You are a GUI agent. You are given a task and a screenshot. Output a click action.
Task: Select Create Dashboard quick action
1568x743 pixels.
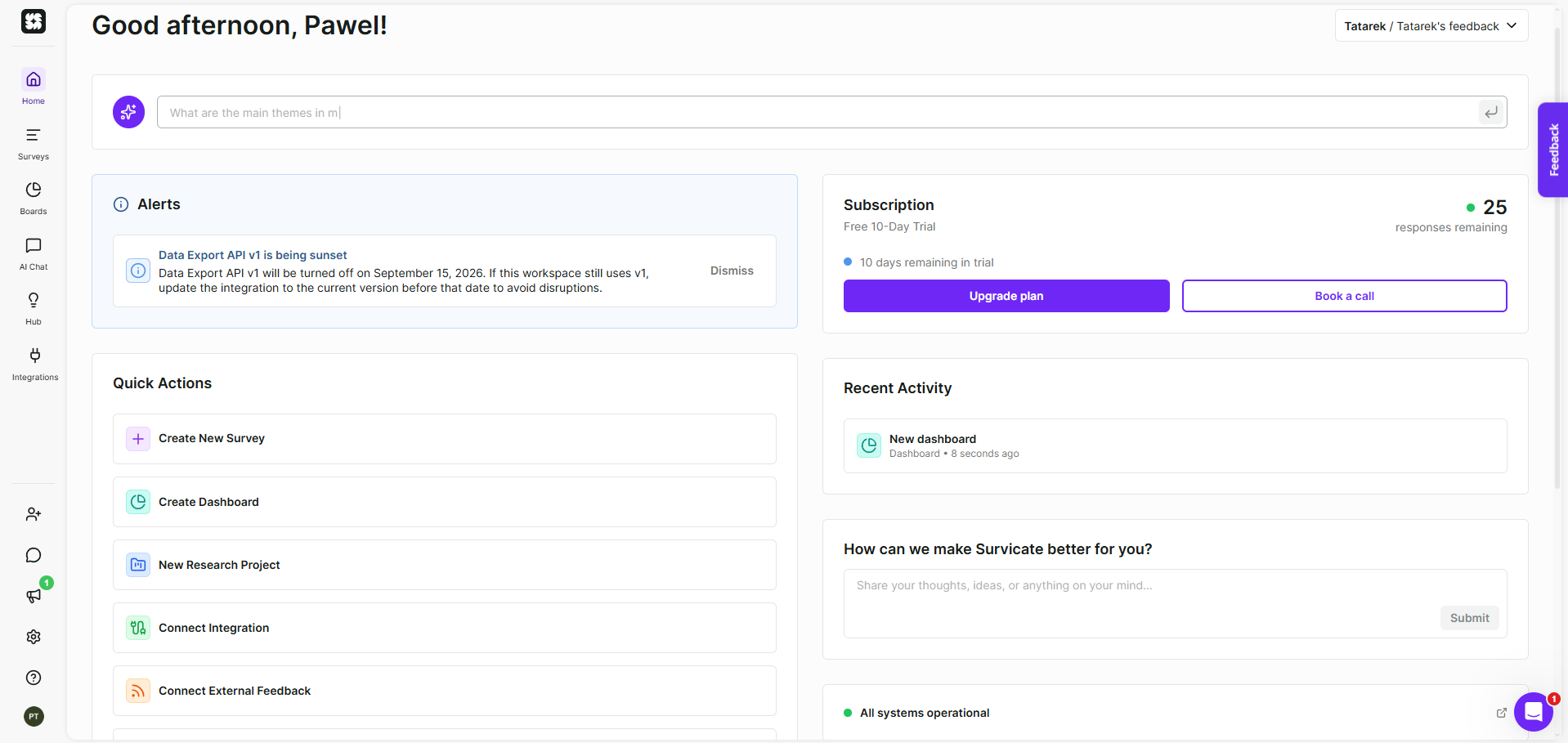(445, 502)
